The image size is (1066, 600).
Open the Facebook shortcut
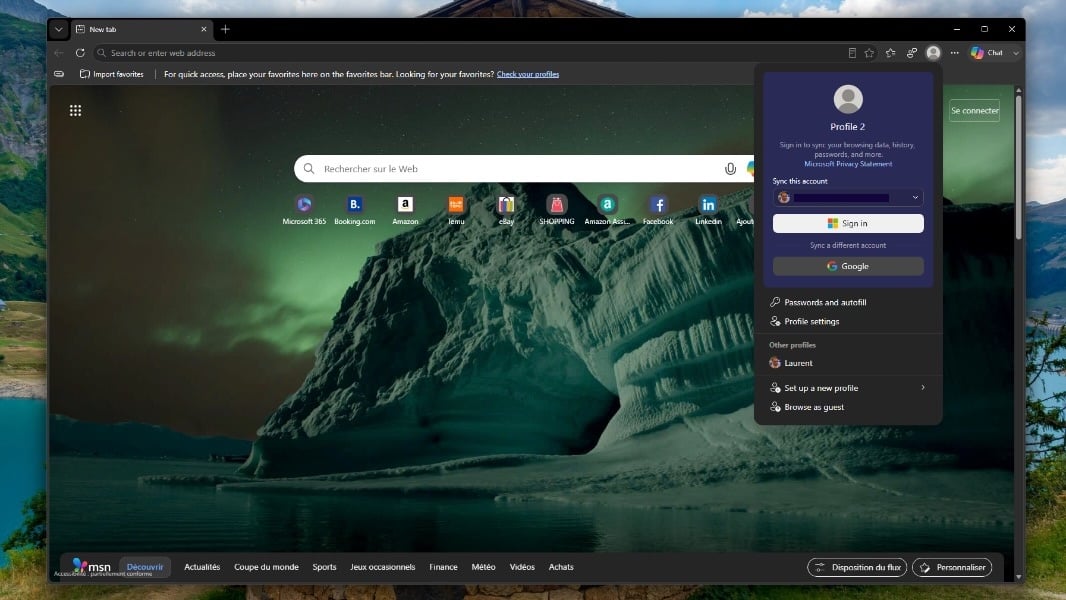click(658, 210)
